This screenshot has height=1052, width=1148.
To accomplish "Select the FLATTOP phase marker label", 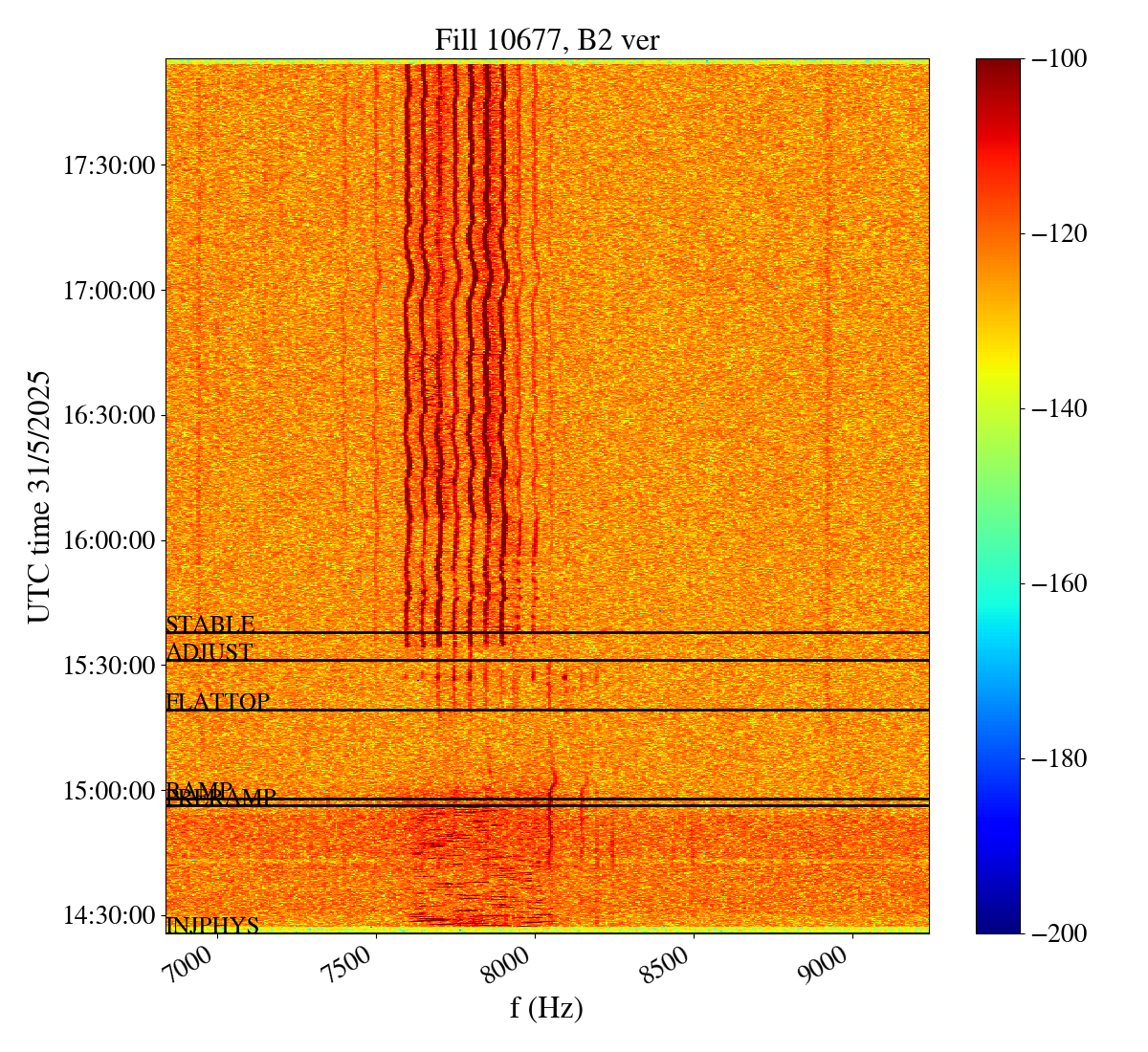I will [x=218, y=702].
